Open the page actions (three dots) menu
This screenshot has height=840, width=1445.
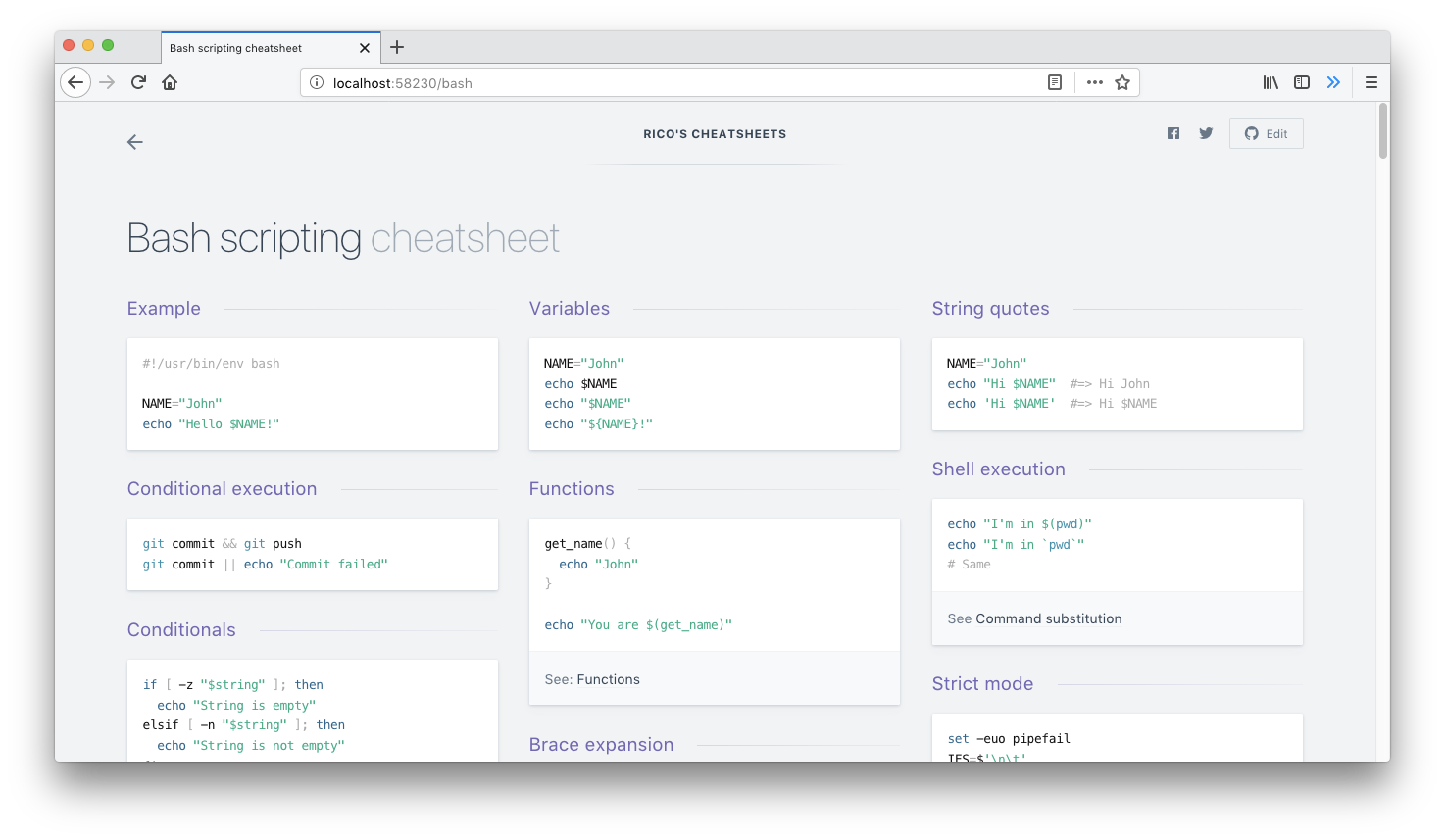click(1094, 83)
